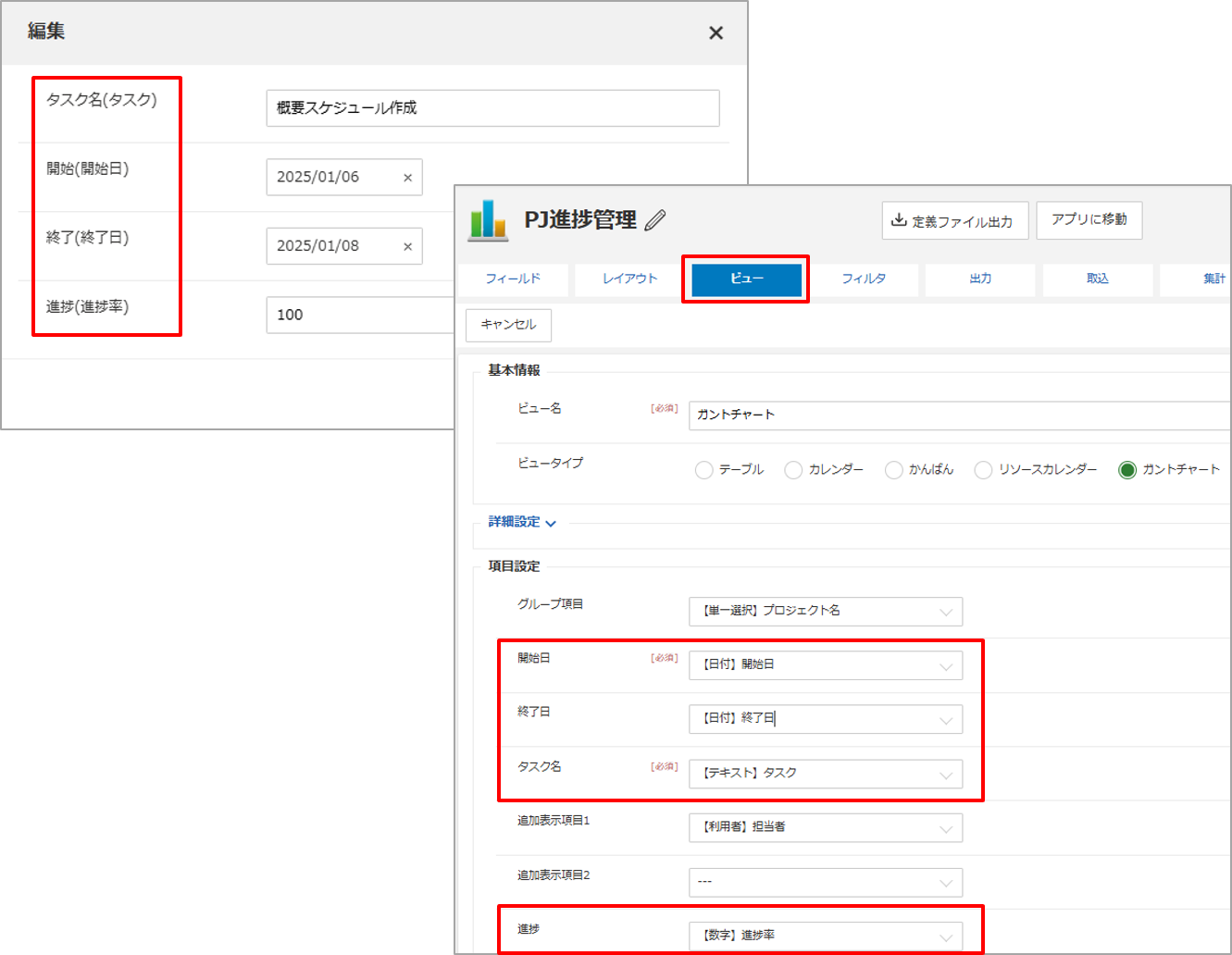Switch to the フィールド tab
1232x955 pixels.
513,279
